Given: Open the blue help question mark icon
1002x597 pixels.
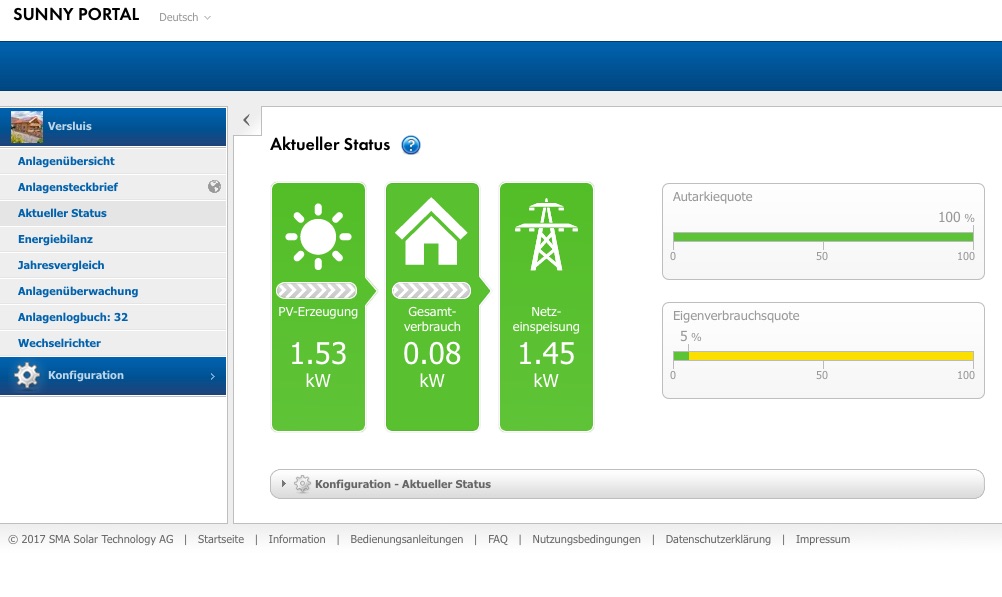Looking at the screenshot, I should click(411, 146).
